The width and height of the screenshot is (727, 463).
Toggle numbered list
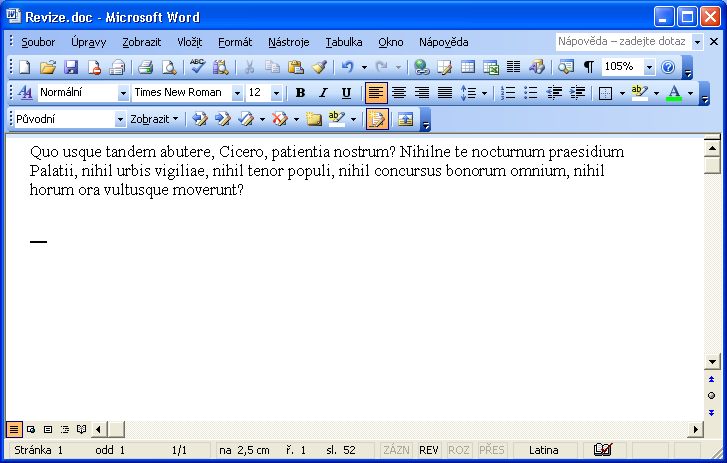tap(508, 93)
